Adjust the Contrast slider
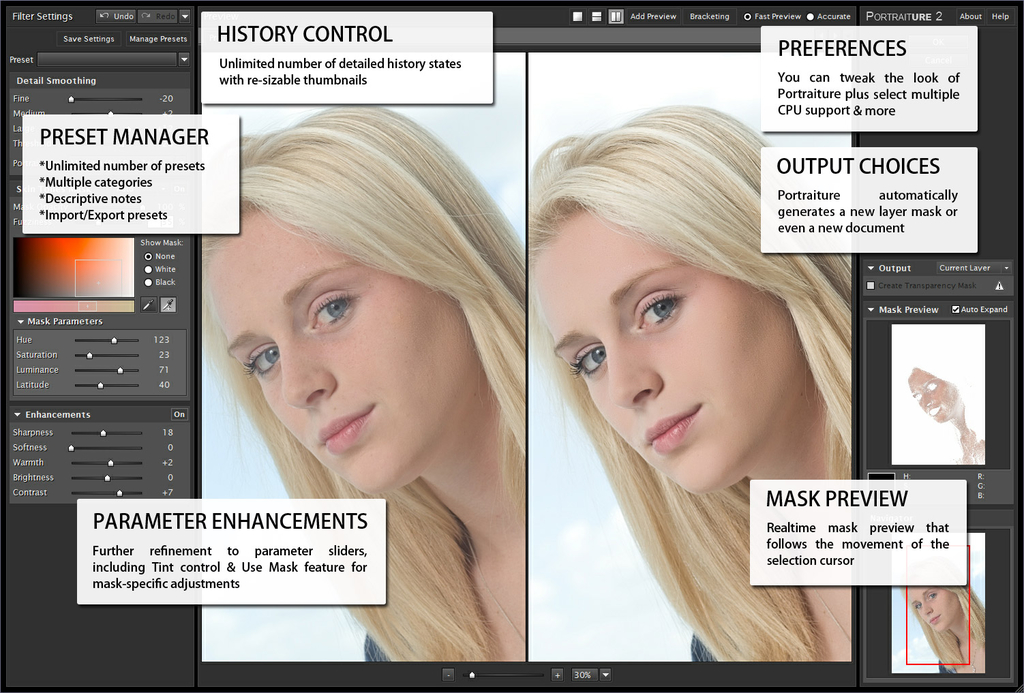 pos(106,493)
